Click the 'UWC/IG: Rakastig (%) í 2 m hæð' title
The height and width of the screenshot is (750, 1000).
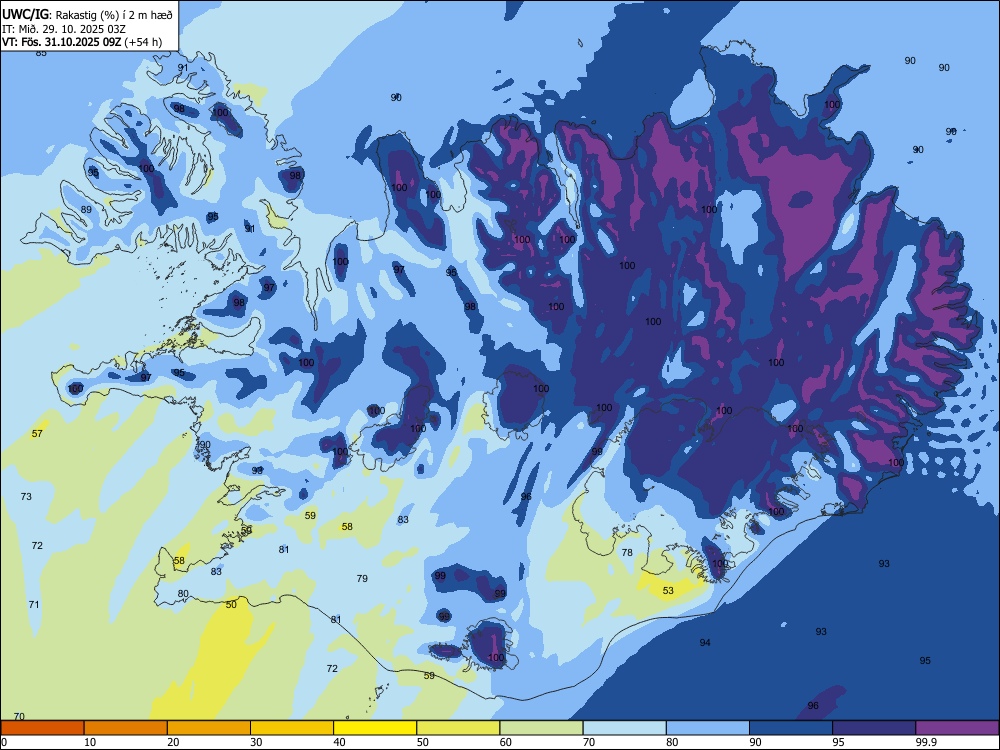(87, 13)
